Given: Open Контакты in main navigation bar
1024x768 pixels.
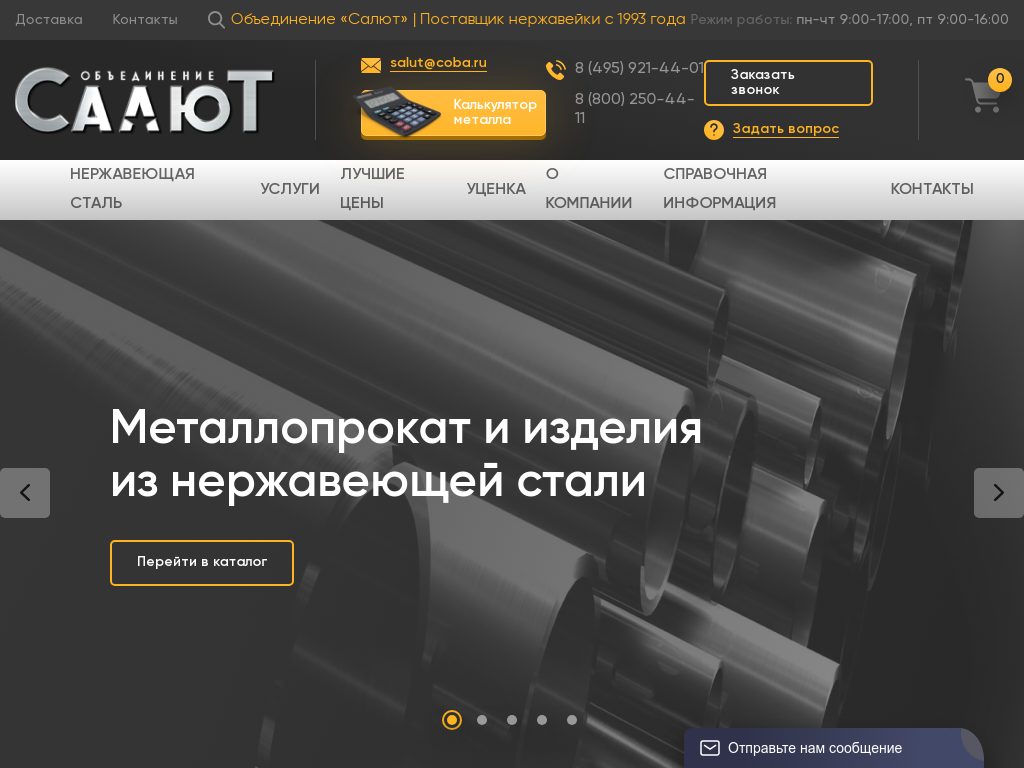Looking at the screenshot, I should coord(932,189).
